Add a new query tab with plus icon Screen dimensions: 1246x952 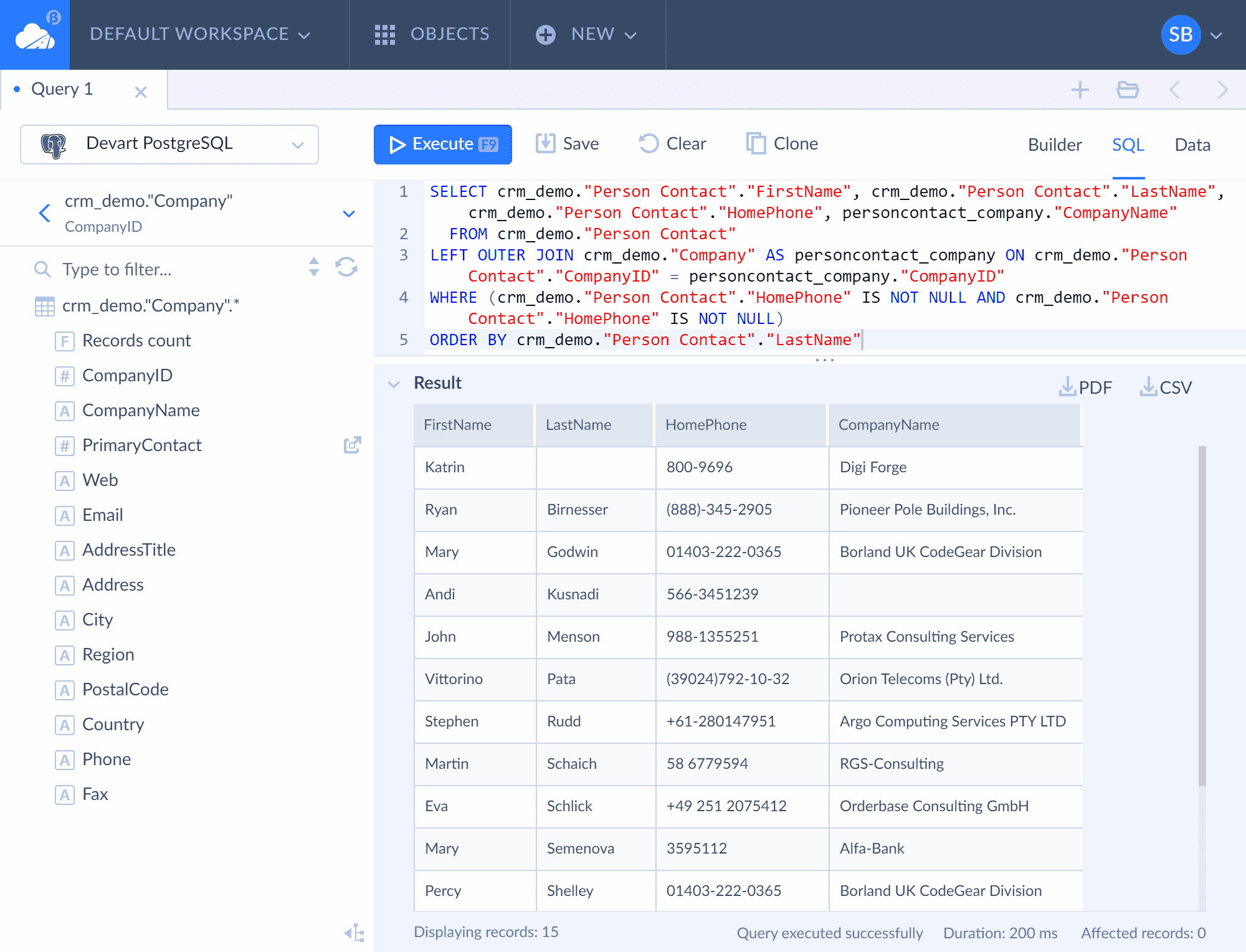point(1080,90)
